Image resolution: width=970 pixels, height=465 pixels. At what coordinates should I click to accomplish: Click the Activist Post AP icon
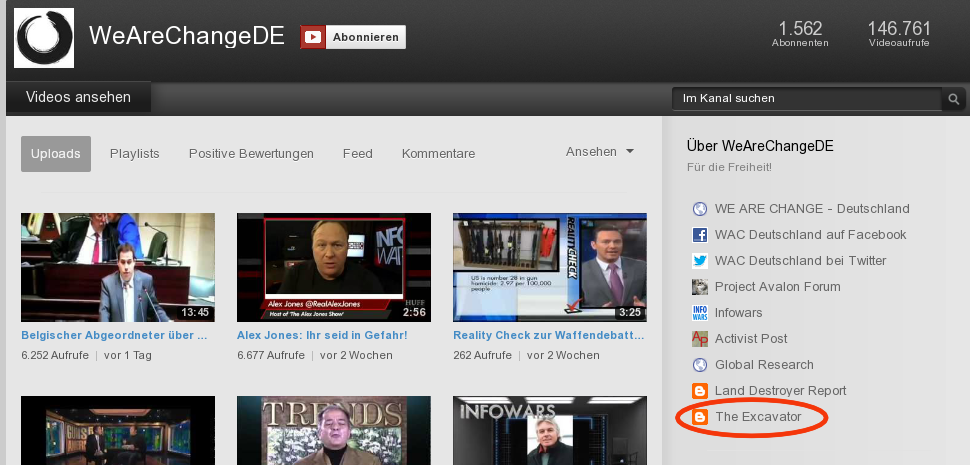point(700,339)
